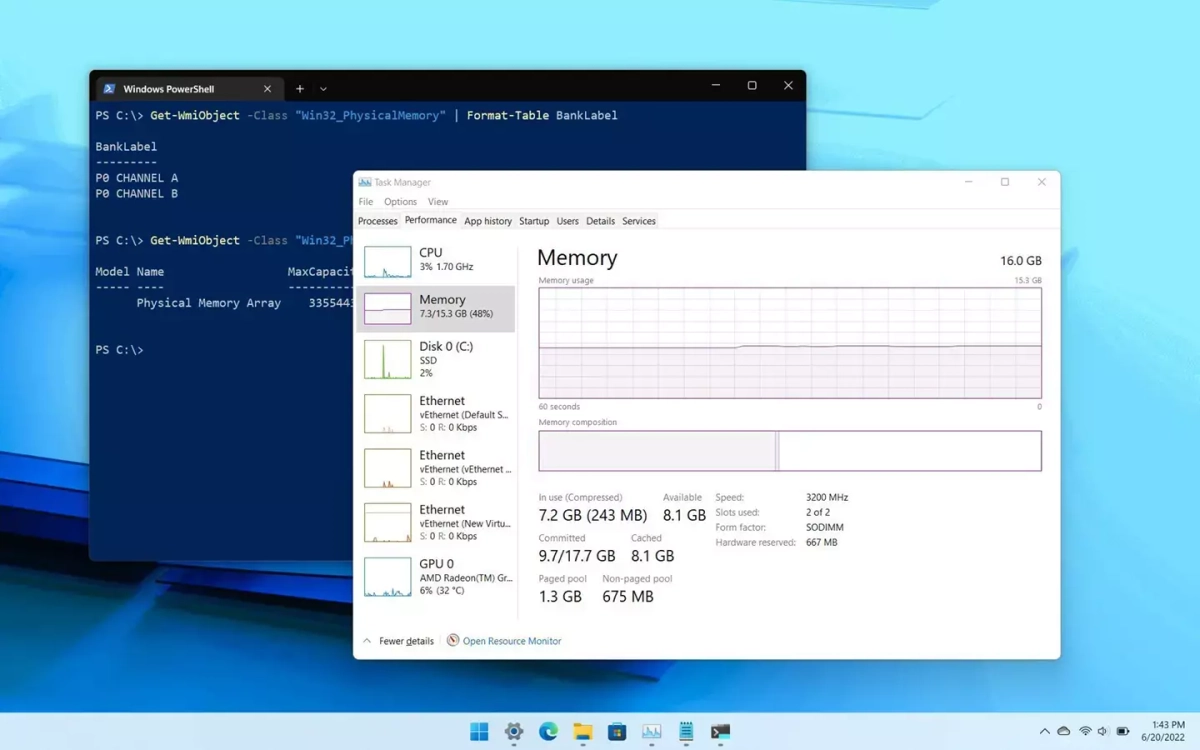Click the taskbar clock and date

(x=1167, y=731)
